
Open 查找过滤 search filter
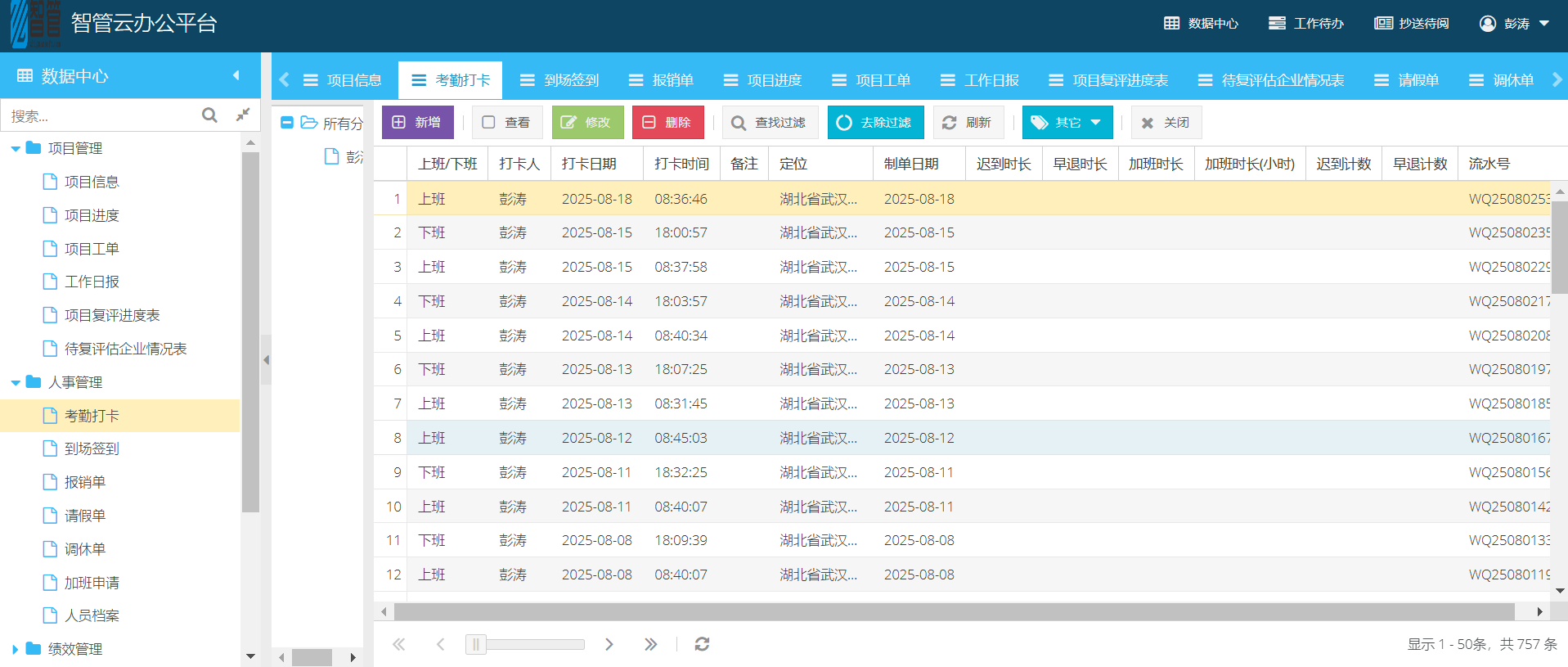tap(770, 123)
